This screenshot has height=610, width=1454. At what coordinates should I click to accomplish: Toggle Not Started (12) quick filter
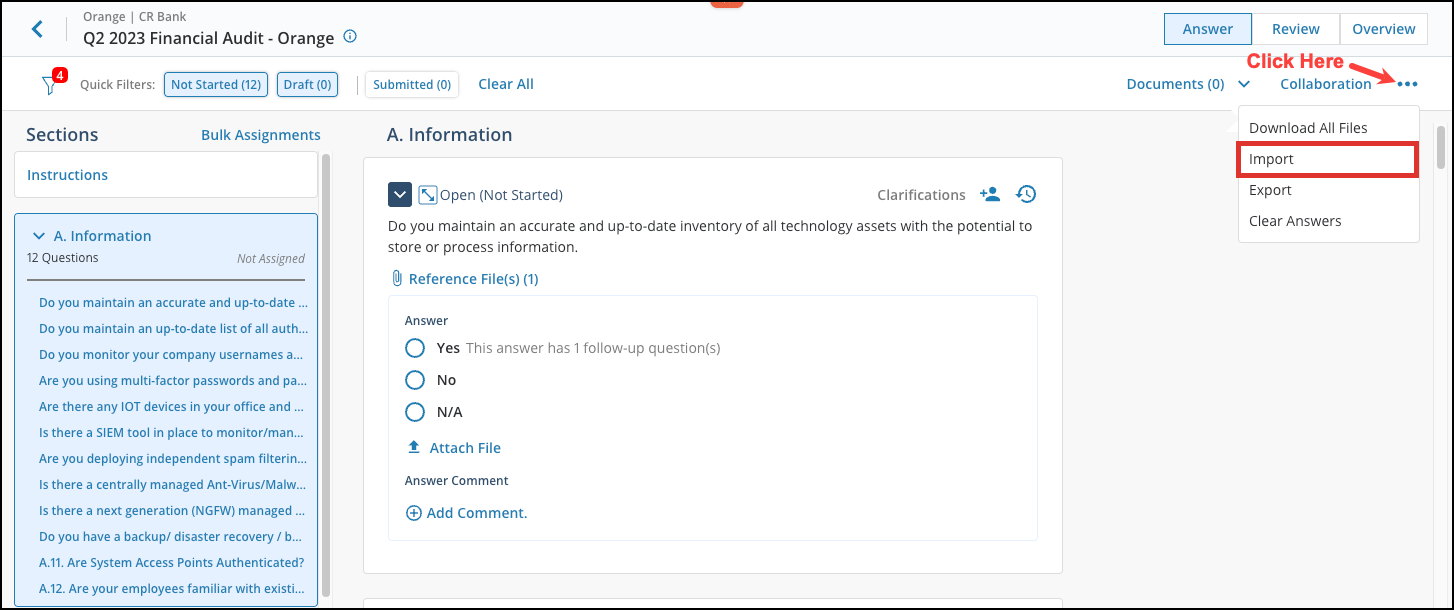217,84
